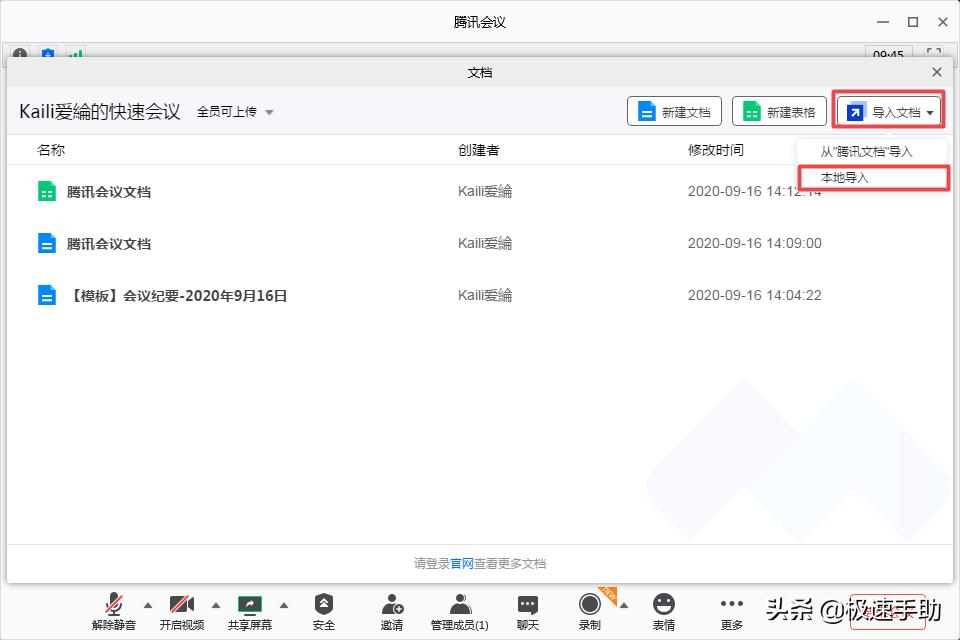The width and height of the screenshot is (960, 640).
Task: Create a document with 新建文档
Action: [x=674, y=111]
